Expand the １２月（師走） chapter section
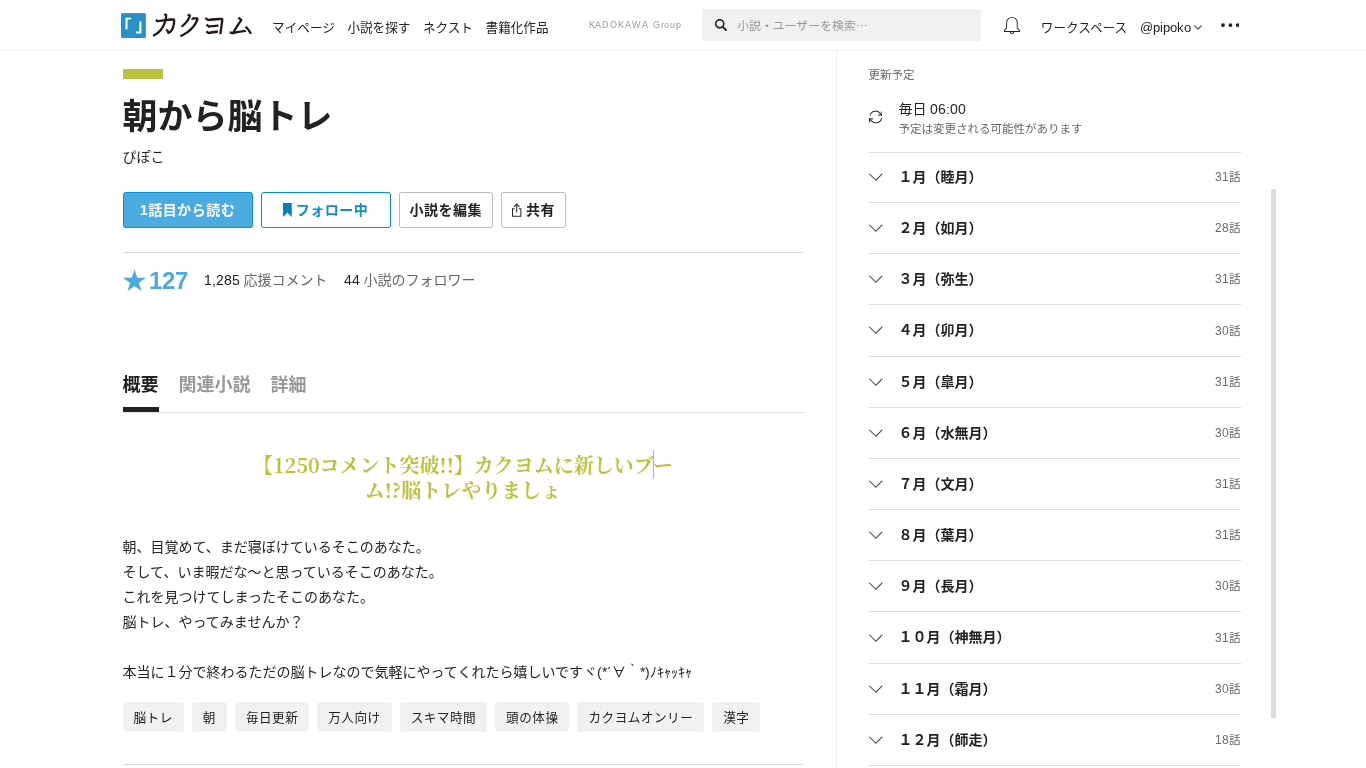1366x768 pixels. [x=1054, y=740]
